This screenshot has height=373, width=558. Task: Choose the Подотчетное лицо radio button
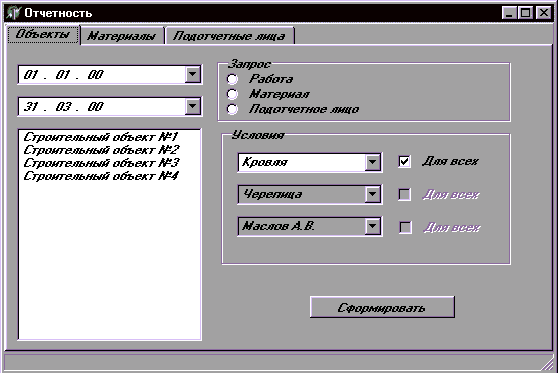(x=232, y=109)
